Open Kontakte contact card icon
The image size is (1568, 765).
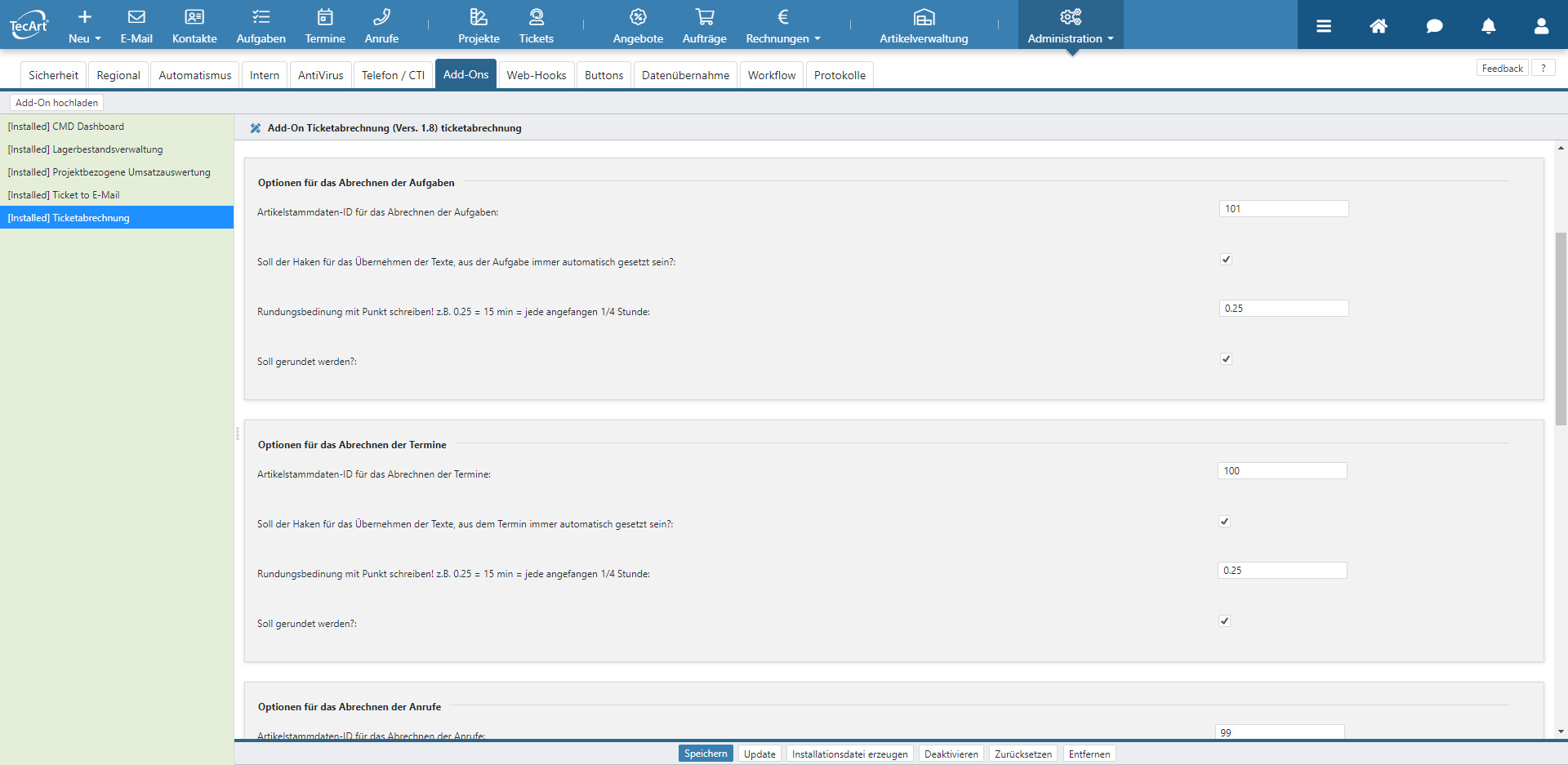194,18
